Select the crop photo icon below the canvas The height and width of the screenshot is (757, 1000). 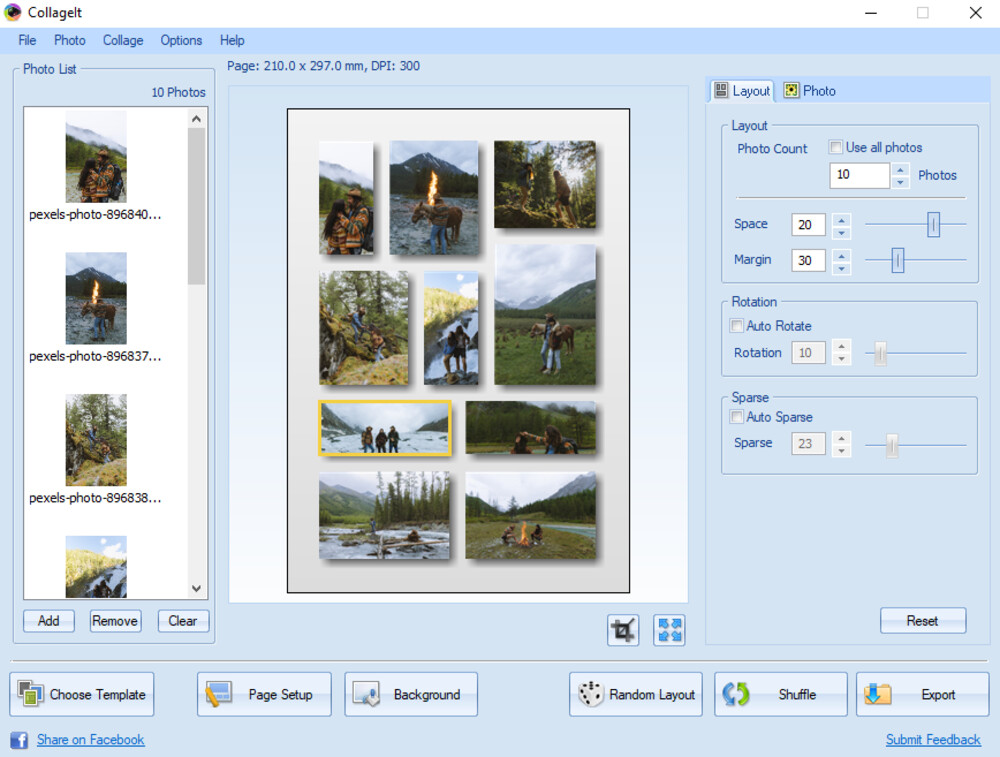[x=622, y=629]
